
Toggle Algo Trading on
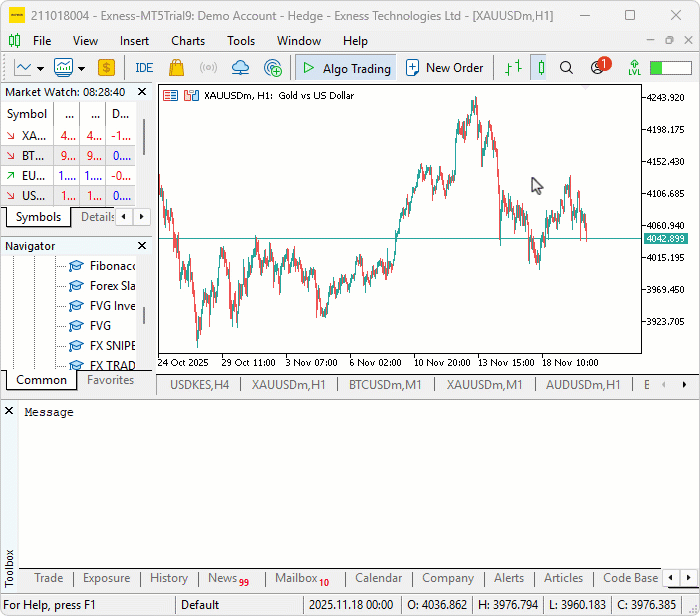click(x=346, y=68)
